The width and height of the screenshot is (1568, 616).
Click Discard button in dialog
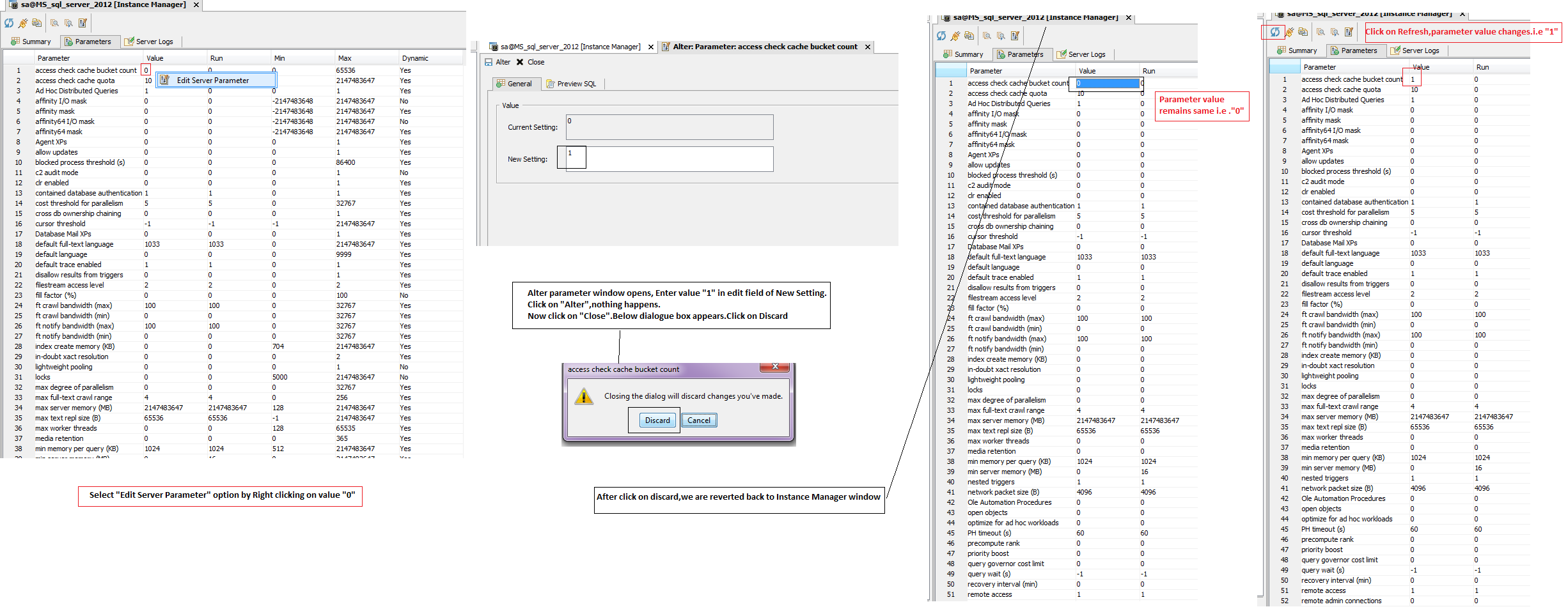coord(657,420)
